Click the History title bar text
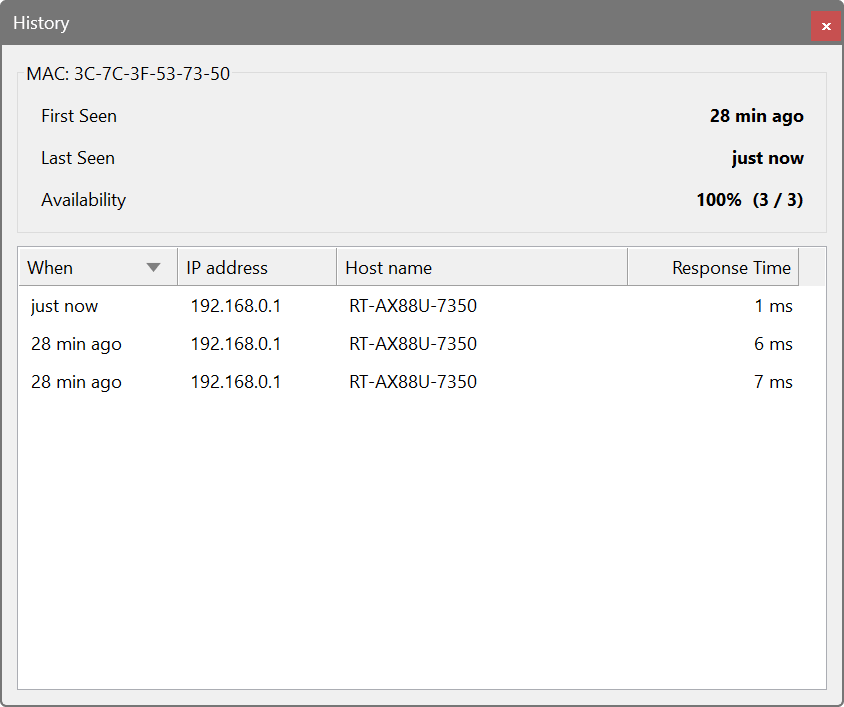Viewport: 844px width, 707px height. pos(41,23)
